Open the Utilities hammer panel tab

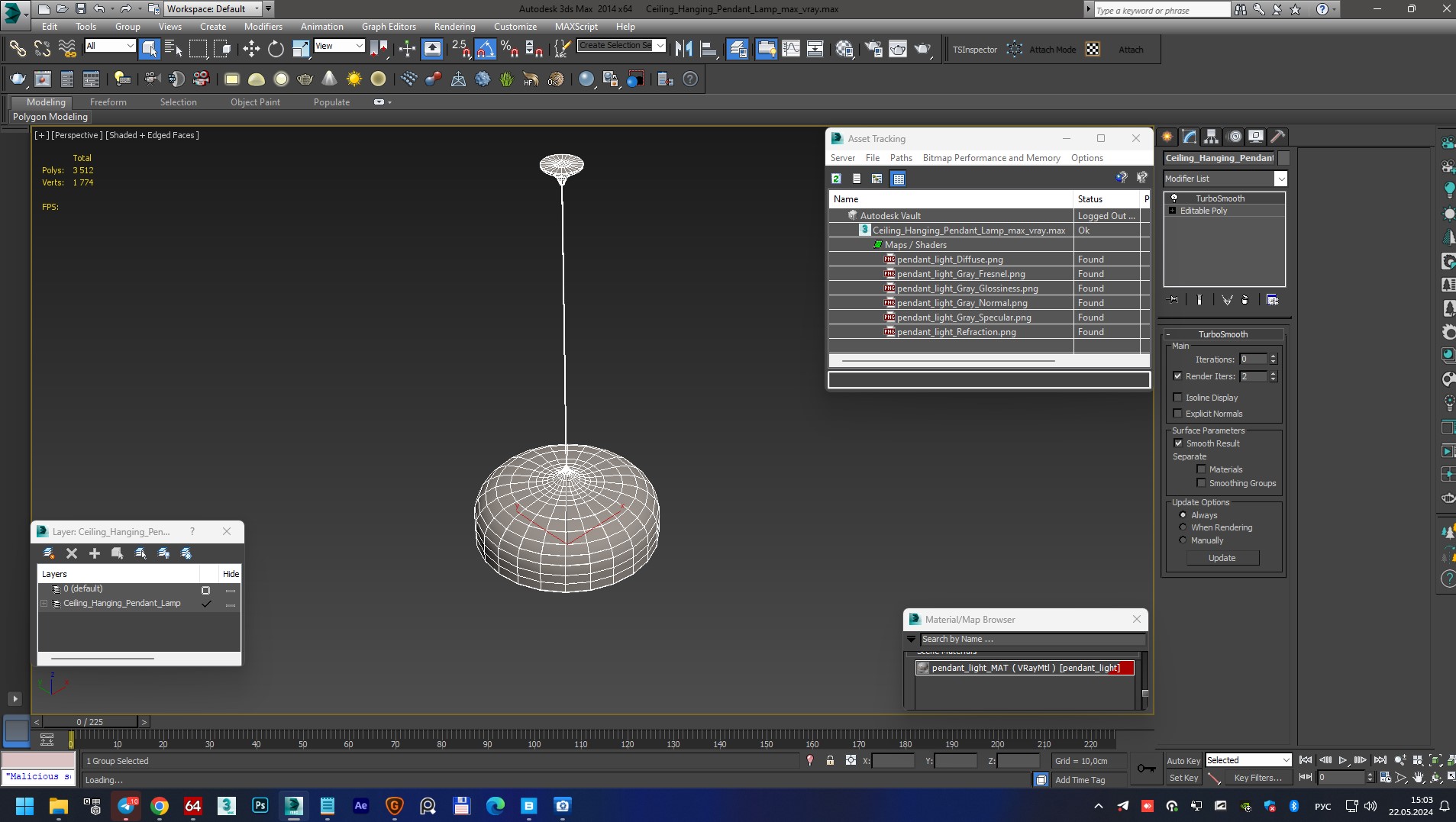(x=1278, y=137)
